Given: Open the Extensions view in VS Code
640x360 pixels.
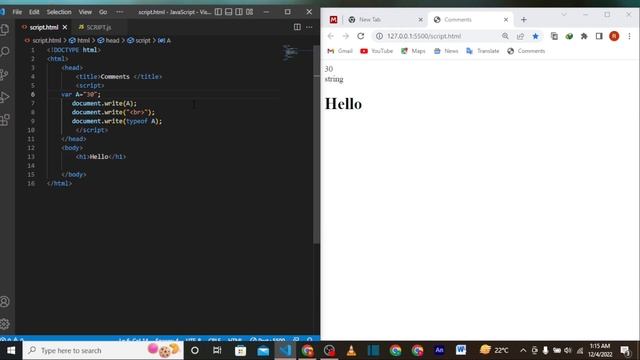Looking at the screenshot, I should pos(5,120).
